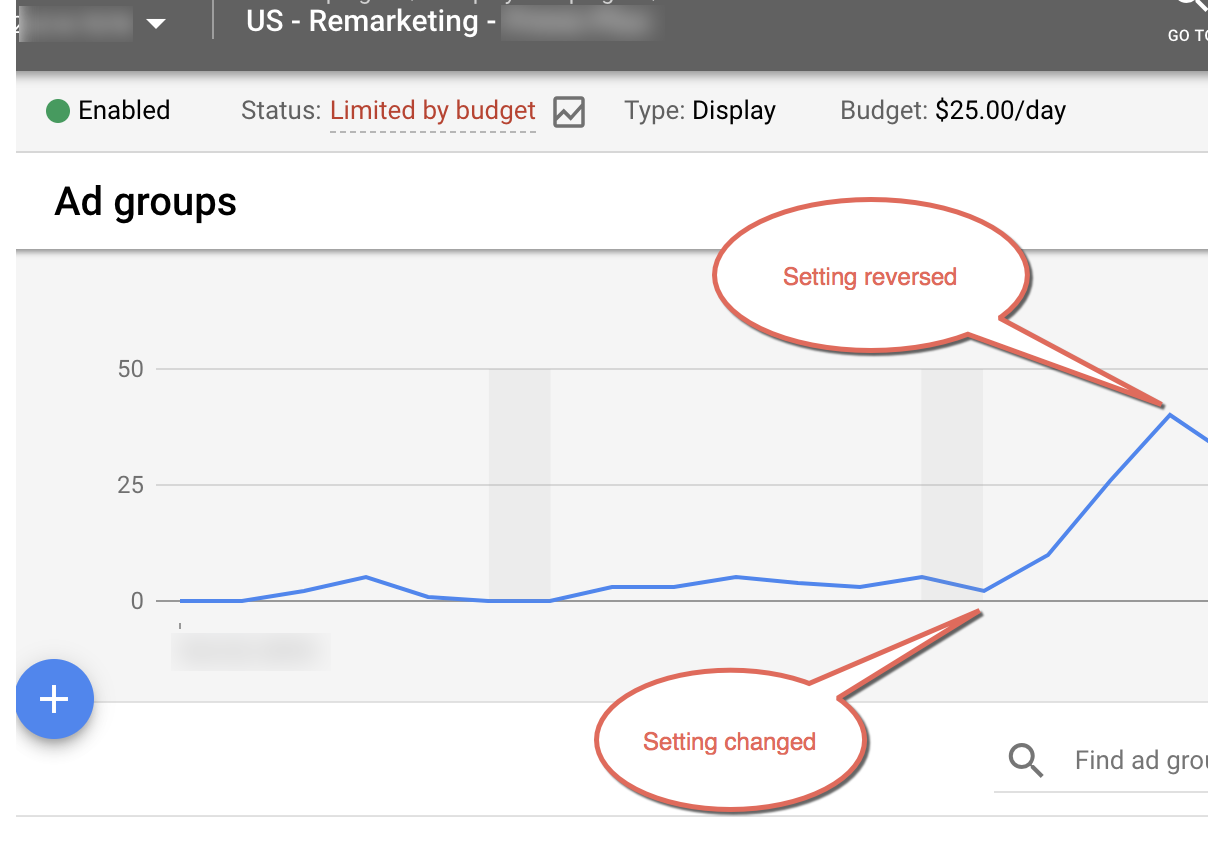Click the 50 y-axis label

[130, 369]
